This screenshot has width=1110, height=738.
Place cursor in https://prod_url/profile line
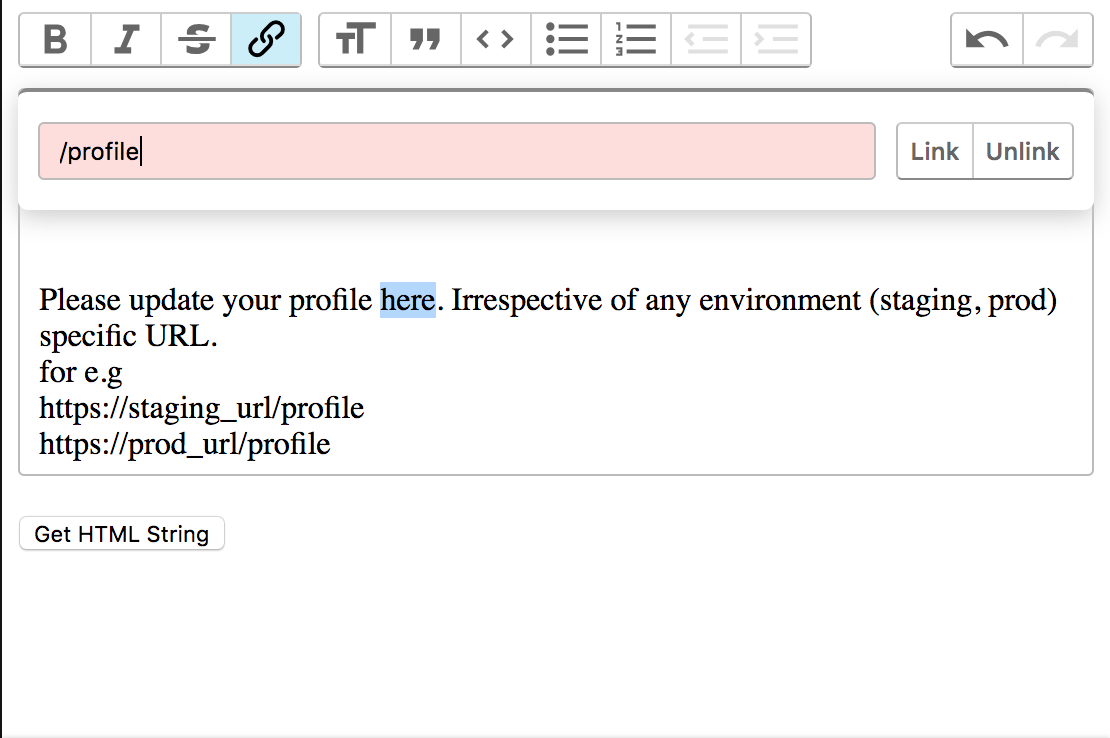185,444
